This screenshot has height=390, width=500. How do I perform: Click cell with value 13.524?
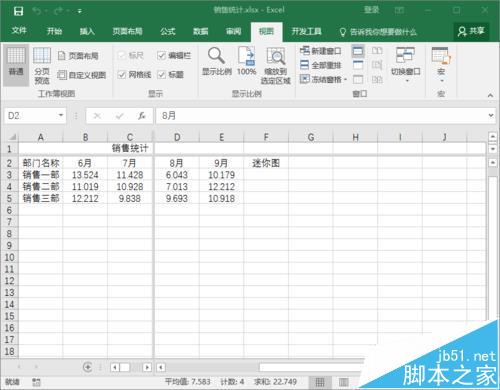(85, 175)
